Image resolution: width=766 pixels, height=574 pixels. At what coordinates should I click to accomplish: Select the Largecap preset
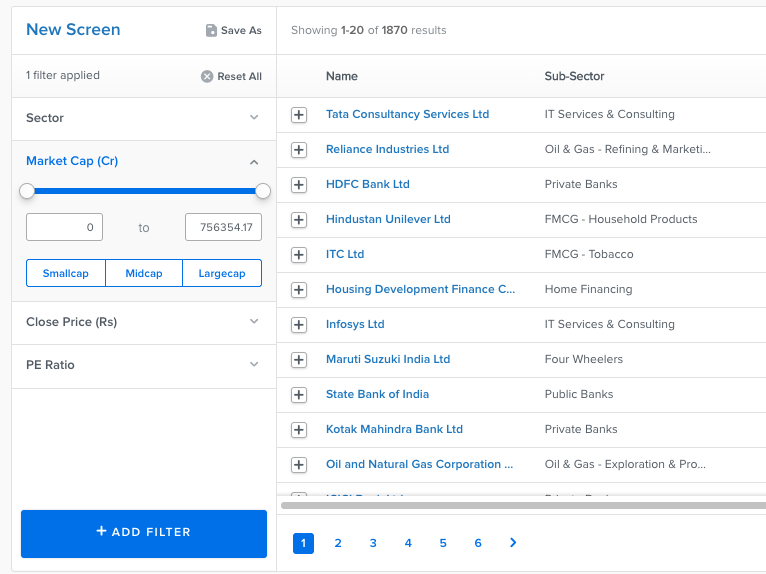tap(222, 273)
